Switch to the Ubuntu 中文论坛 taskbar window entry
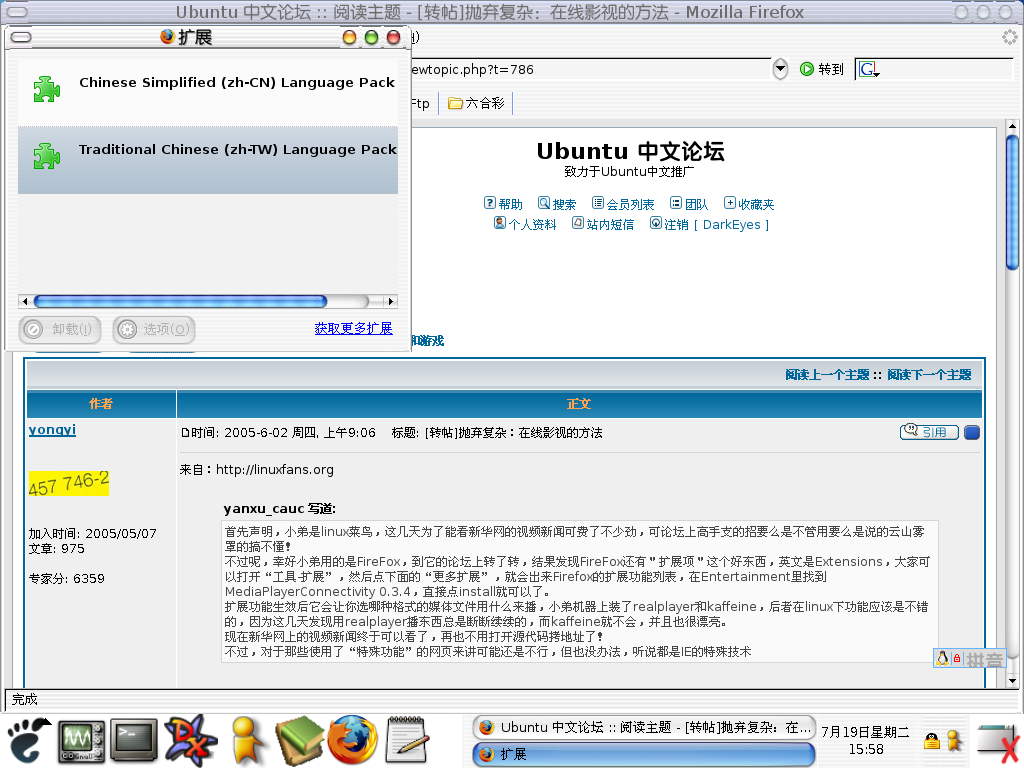1024x768 pixels. click(643, 728)
